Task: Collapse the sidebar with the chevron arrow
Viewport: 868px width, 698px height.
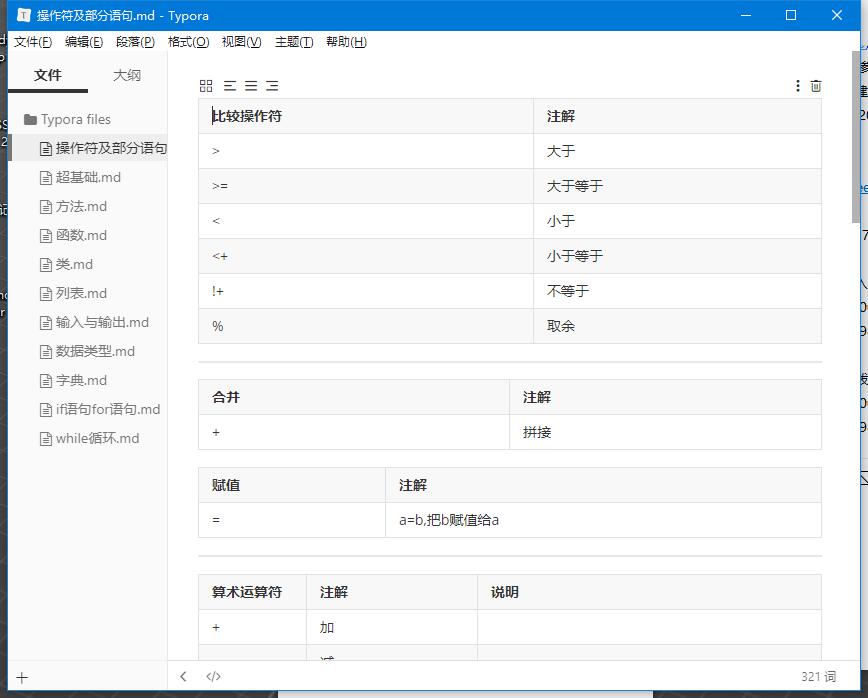Action: tap(183, 677)
